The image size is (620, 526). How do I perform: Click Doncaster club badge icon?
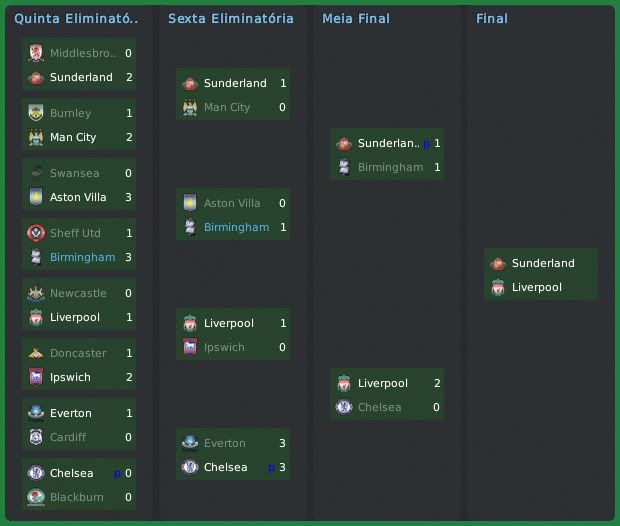(x=36, y=353)
